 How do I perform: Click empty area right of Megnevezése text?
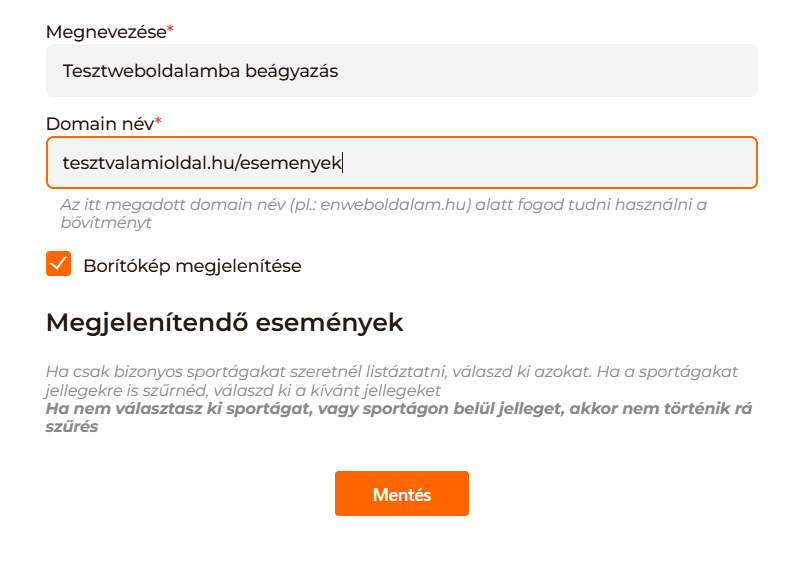550,71
